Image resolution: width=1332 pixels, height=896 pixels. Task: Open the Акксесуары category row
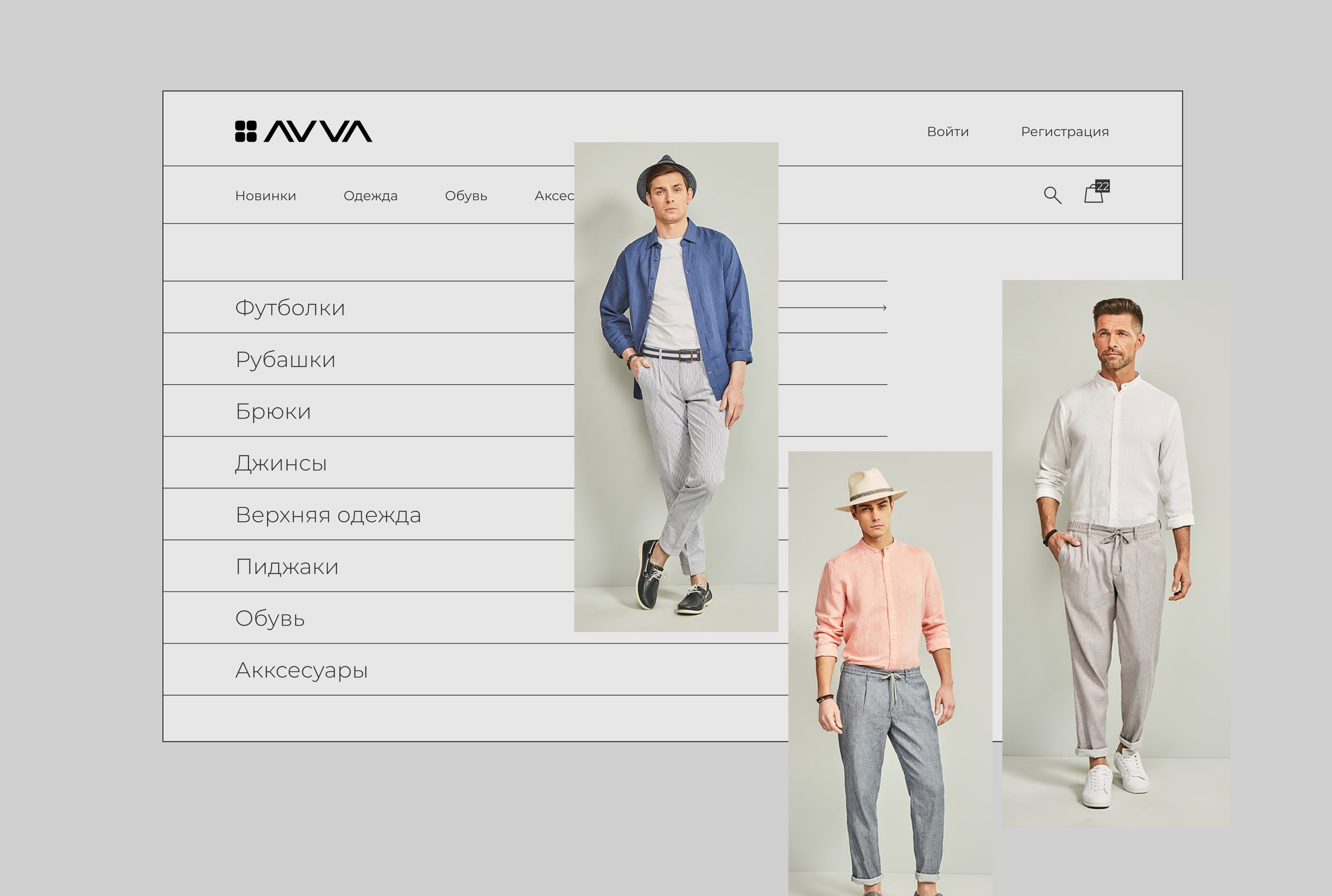pyautogui.click(x=475, y=670)
